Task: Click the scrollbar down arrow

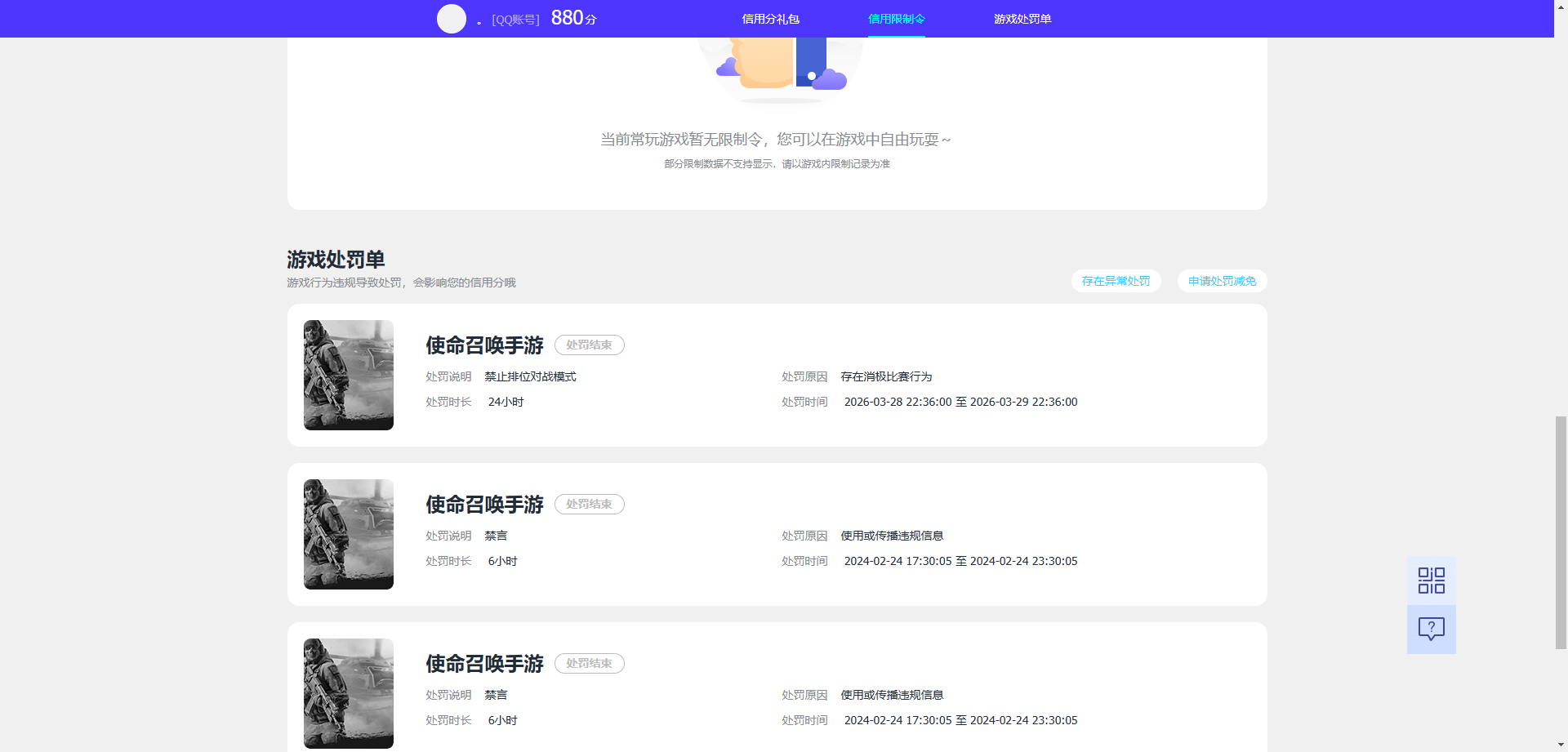Action: pos(1561,745)
